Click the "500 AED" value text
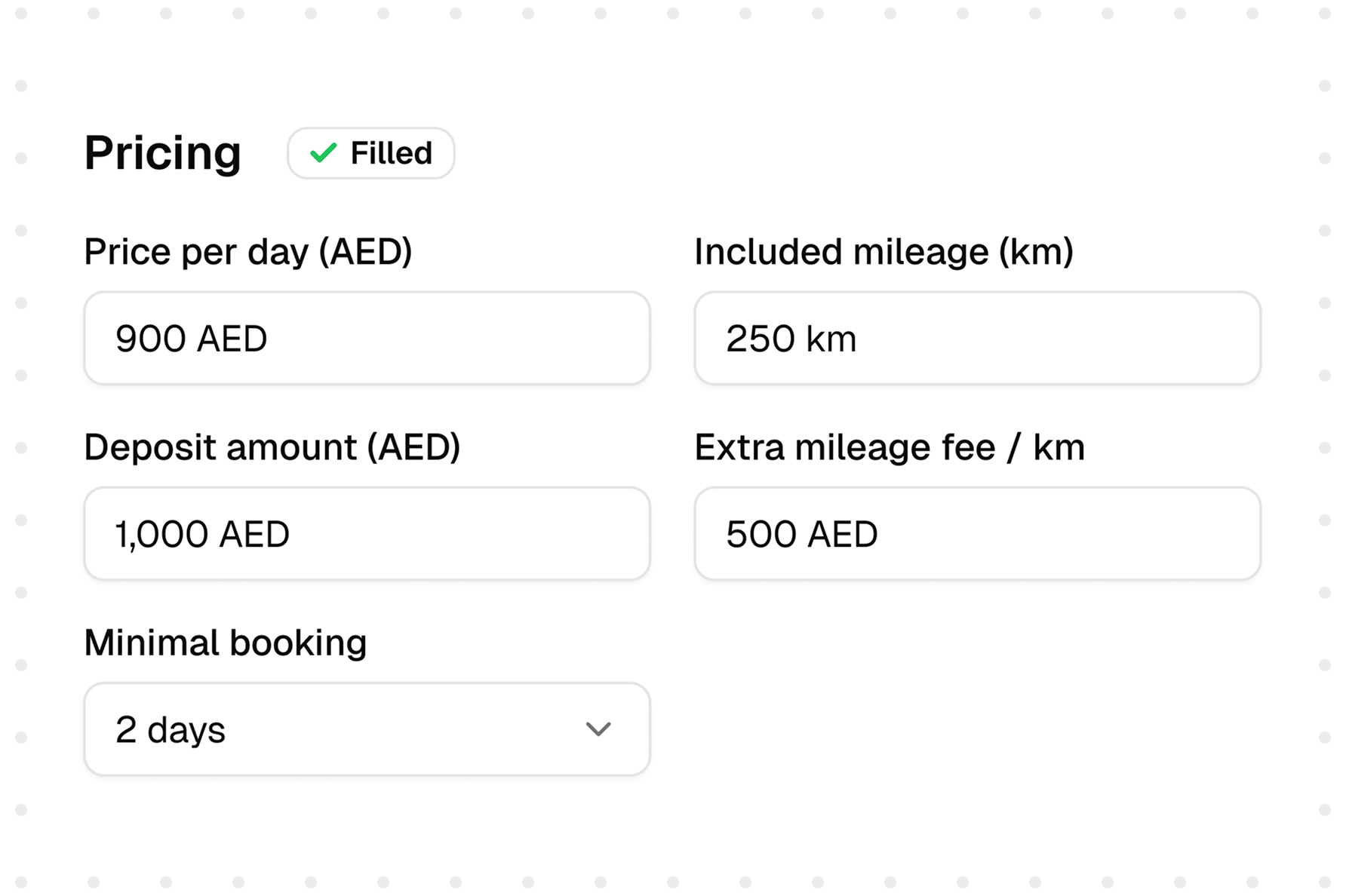 (801, 534)
